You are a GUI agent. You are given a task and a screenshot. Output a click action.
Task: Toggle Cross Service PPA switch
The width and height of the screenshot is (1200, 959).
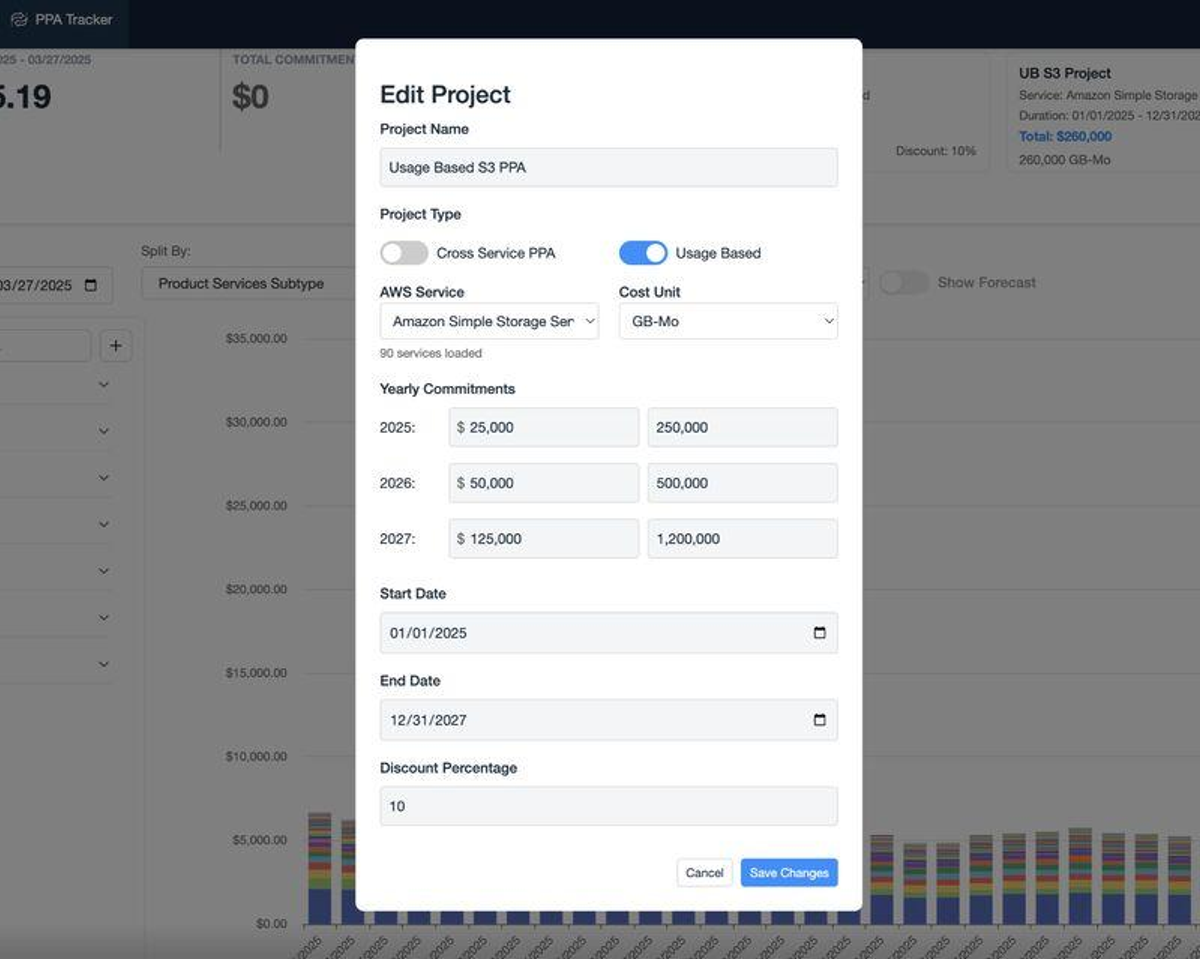click(404, 253)
